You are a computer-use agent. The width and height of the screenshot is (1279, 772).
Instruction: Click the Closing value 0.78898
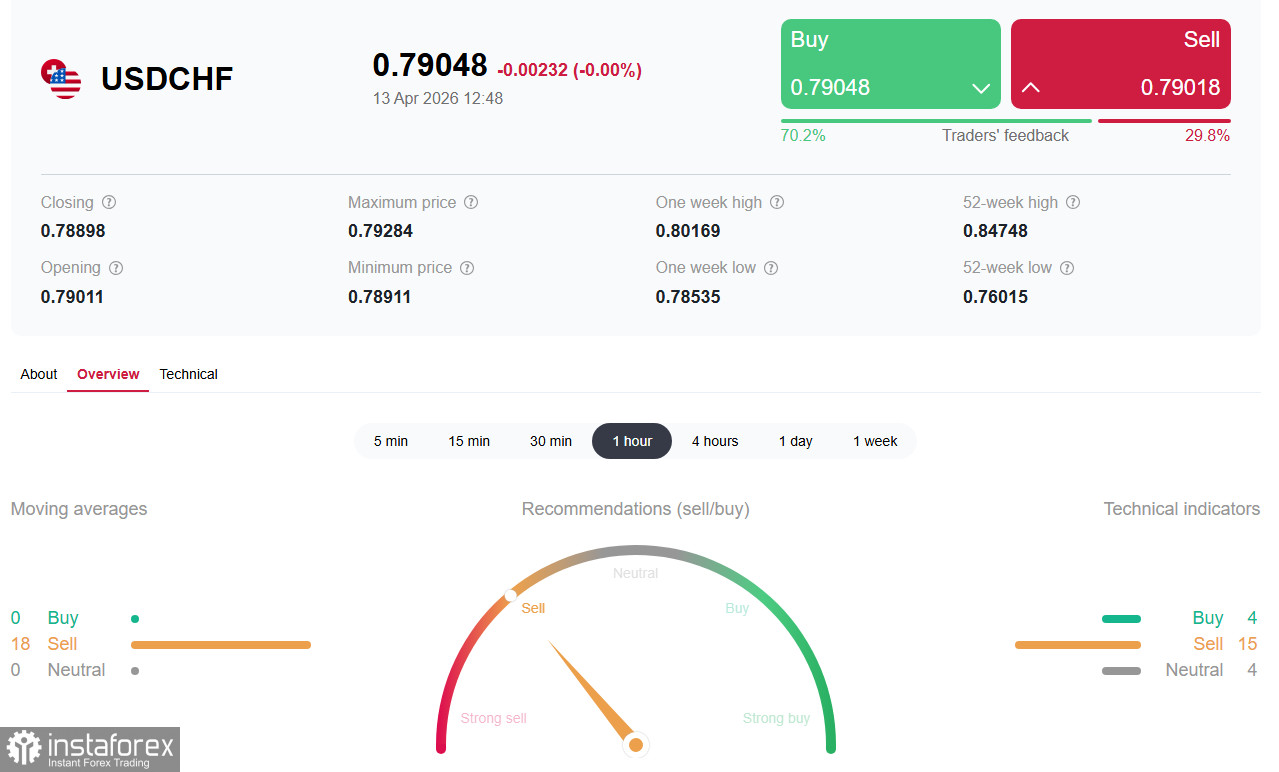pyautogui.click(x=73, y=231)
